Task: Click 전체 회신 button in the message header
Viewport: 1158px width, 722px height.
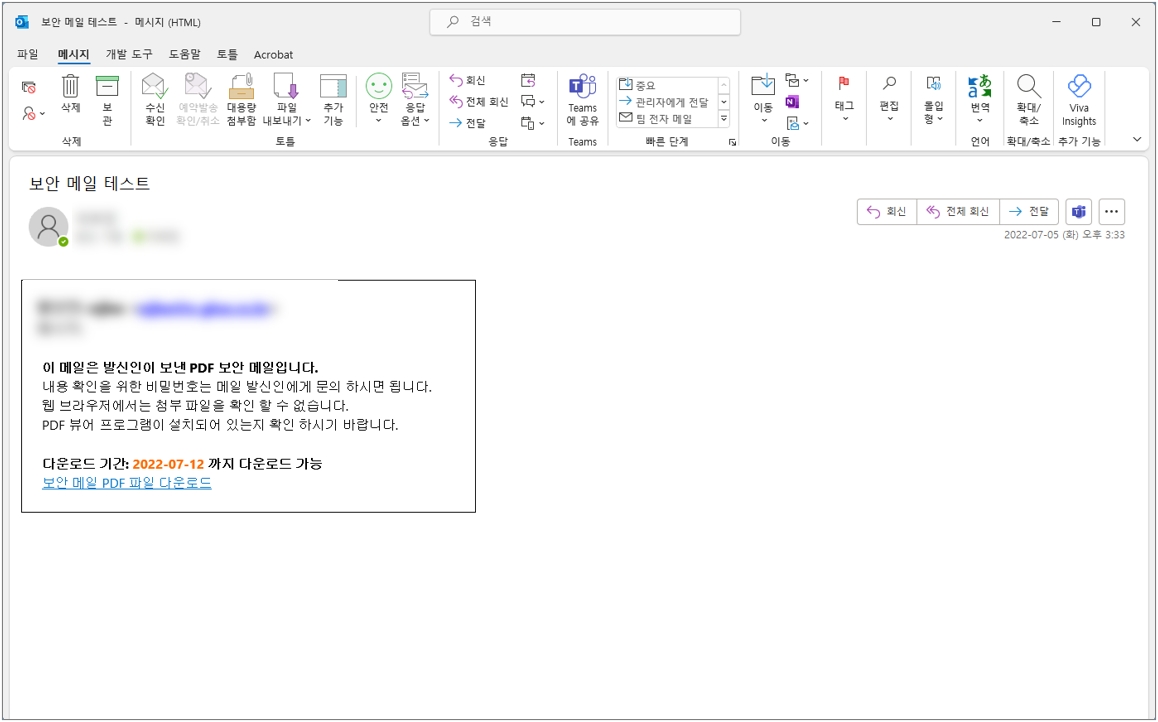Action: [957, 212]
